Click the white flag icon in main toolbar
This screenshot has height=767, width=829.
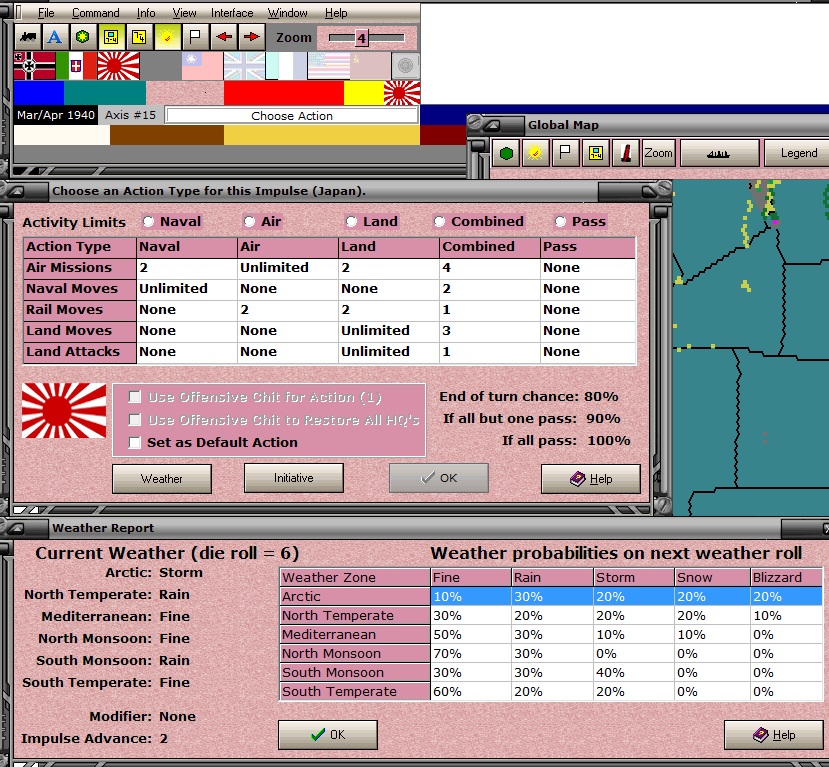(x=195, y=37)
